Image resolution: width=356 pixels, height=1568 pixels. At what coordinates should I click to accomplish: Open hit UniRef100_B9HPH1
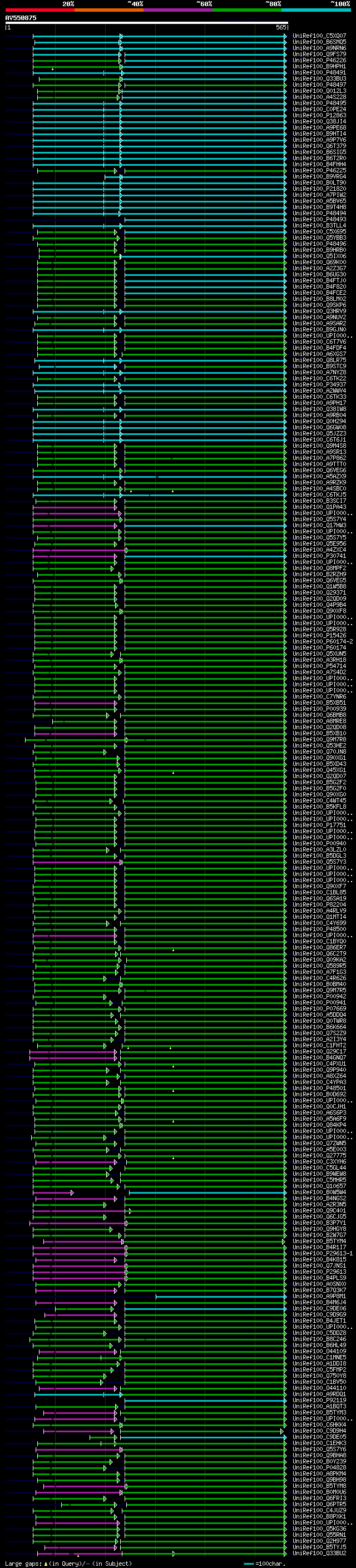(x=319, y=66)
